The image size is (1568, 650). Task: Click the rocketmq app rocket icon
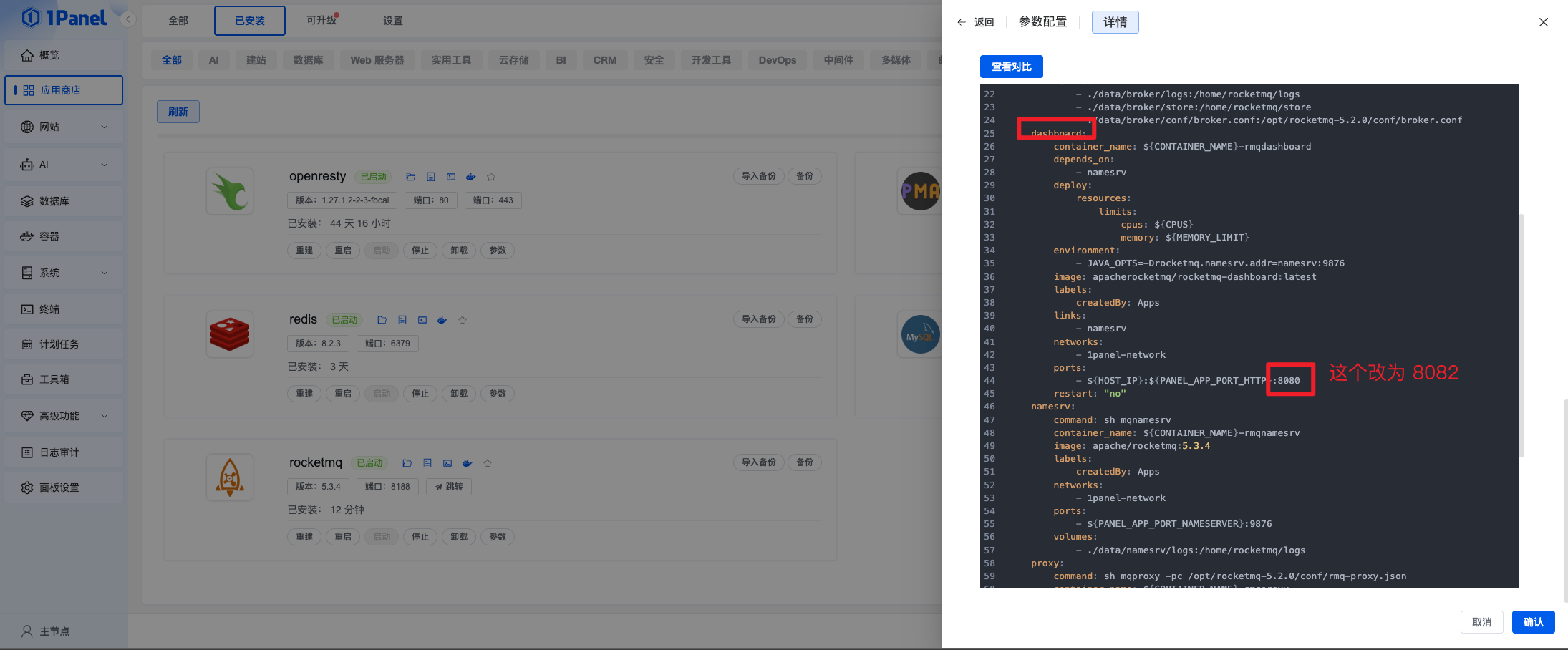[230, 477]
